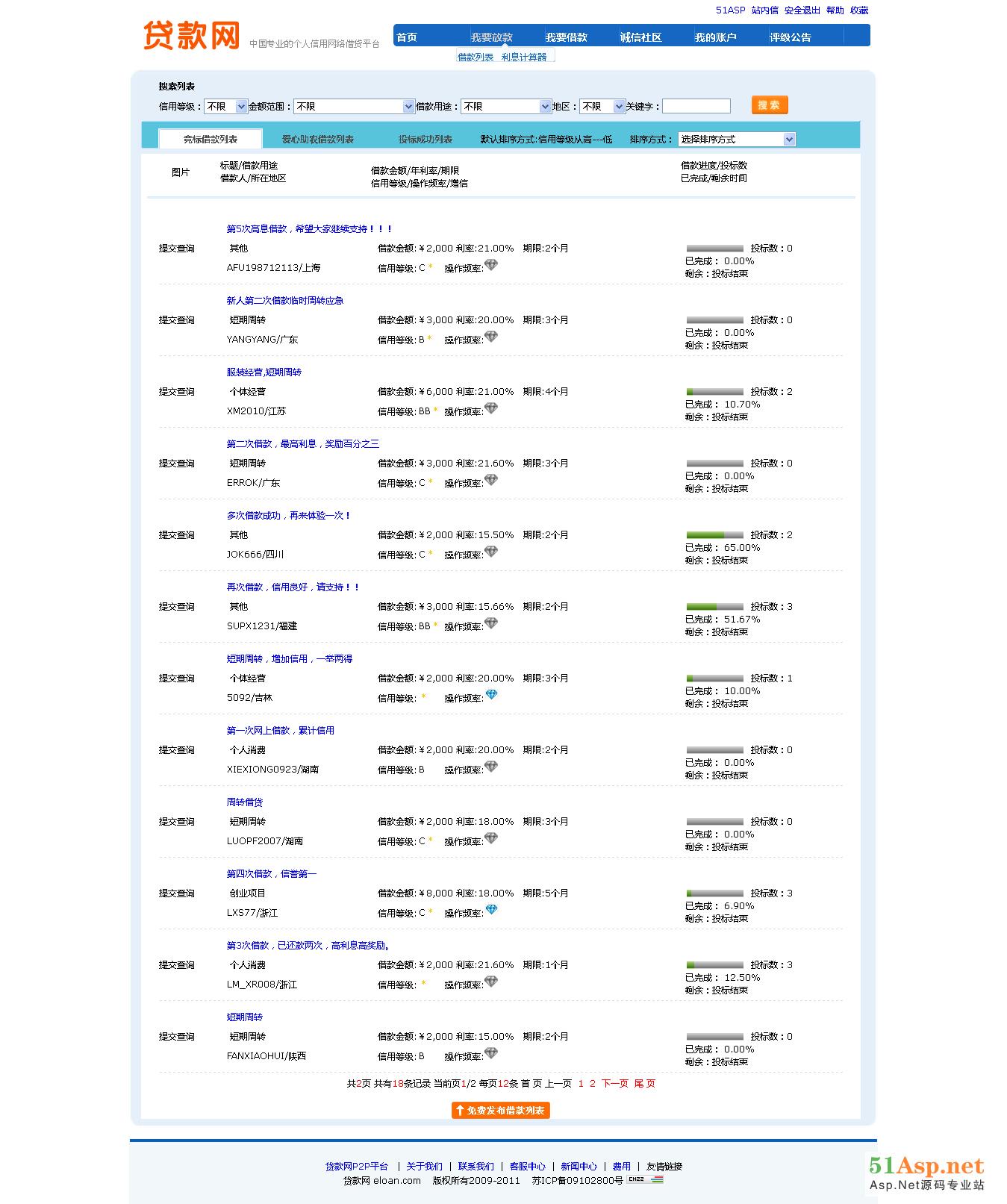Click diamond icon in FANXIAOHUI loan row
This screenshot has height=1204, width=1007.
(x=491, y=1053)
